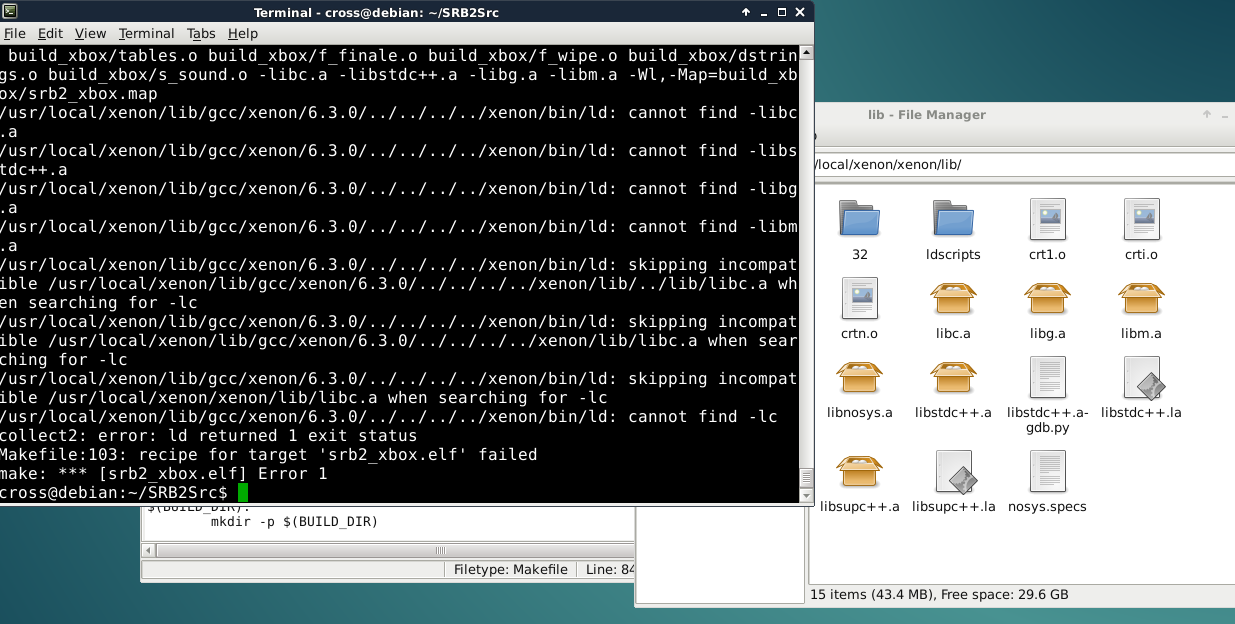1235x624 pixels.
Task: Click the 'Line: 84' status indicator
Action: tap(610, 570)
